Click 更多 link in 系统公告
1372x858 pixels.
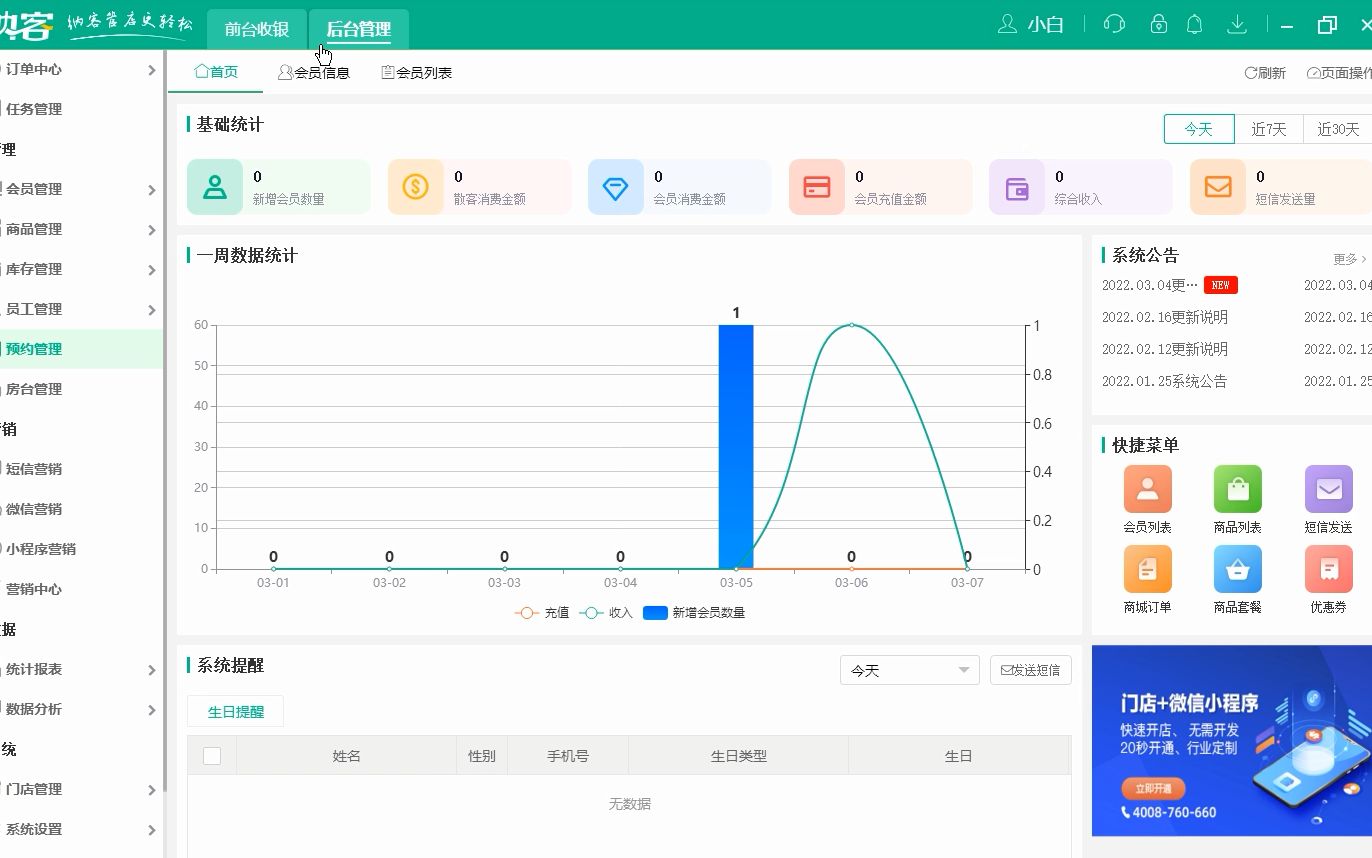coord(1349,259)
